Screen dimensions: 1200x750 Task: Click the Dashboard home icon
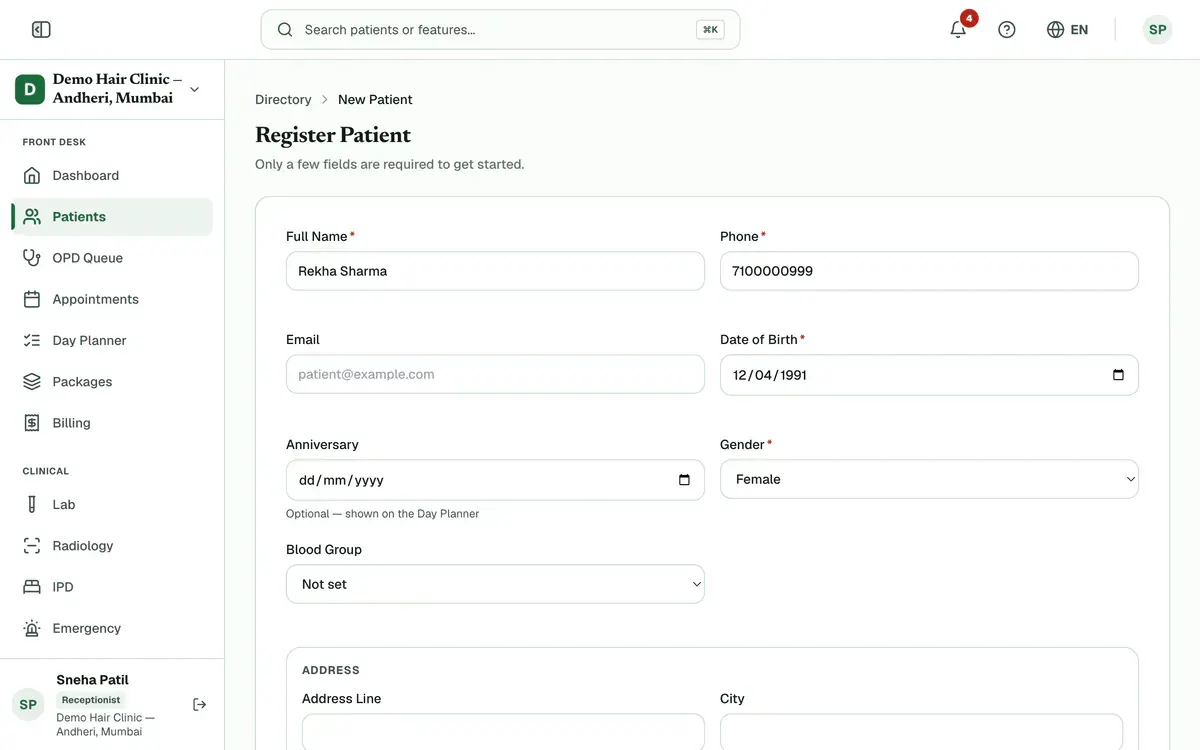coord(32,175)
